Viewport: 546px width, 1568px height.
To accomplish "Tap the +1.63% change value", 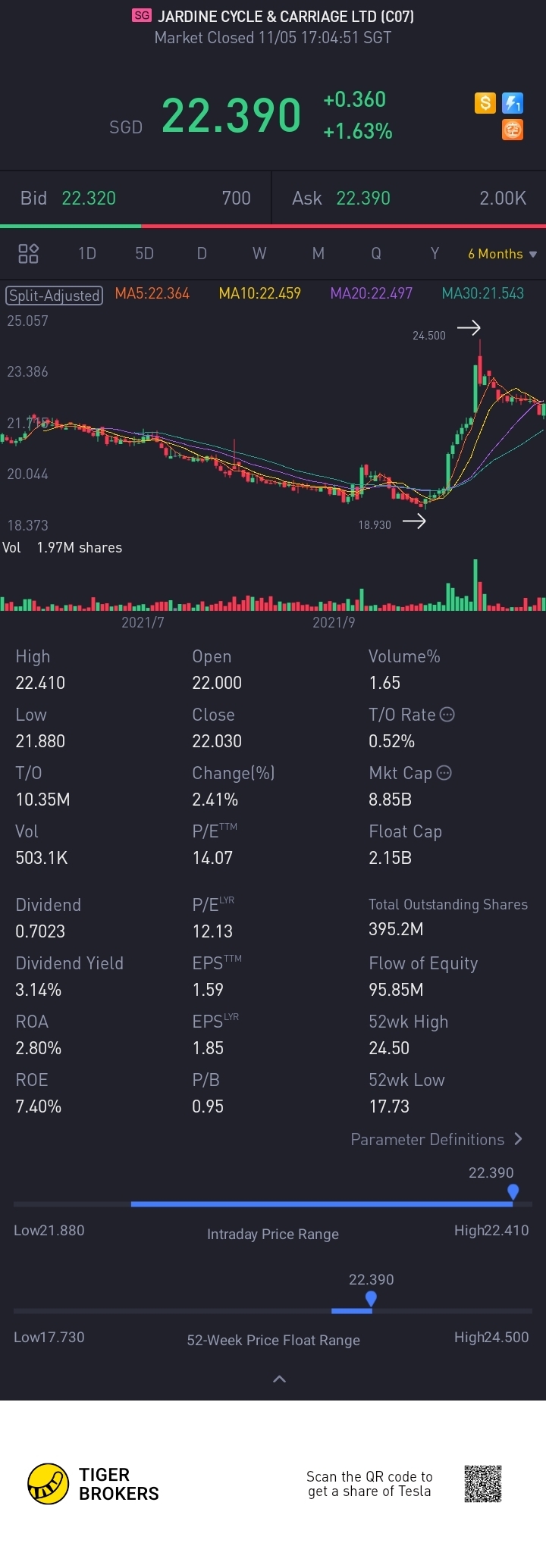I will (358, 131).
